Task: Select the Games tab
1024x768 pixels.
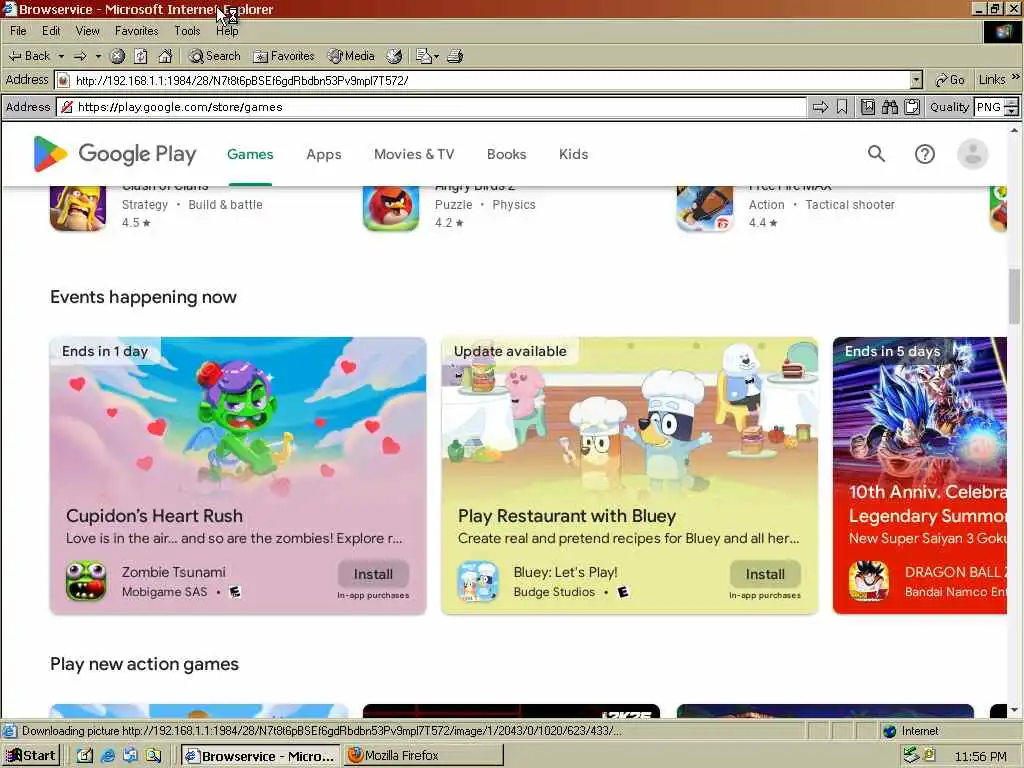Action: [250, 154]
